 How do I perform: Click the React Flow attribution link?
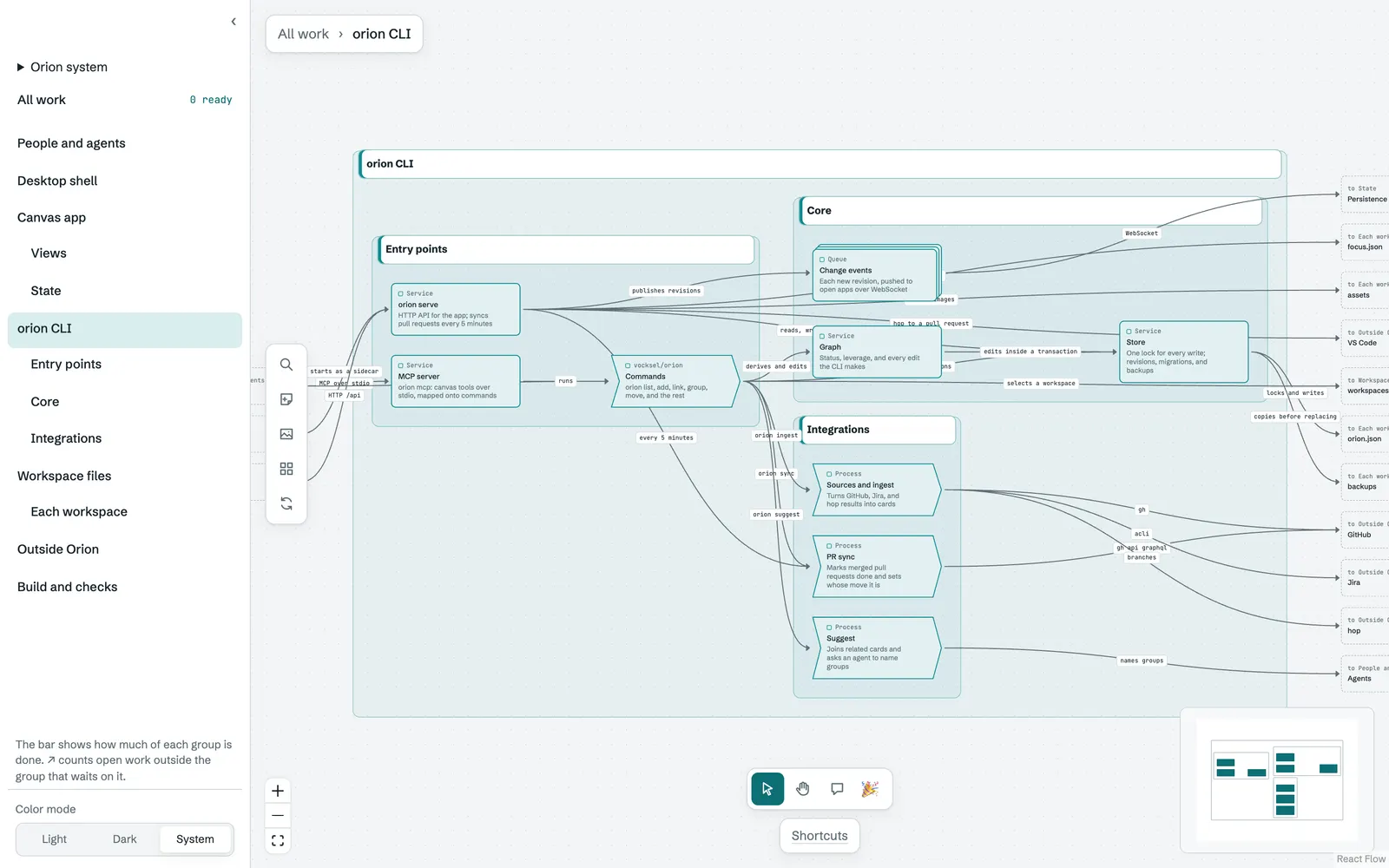click(1360, 859)
